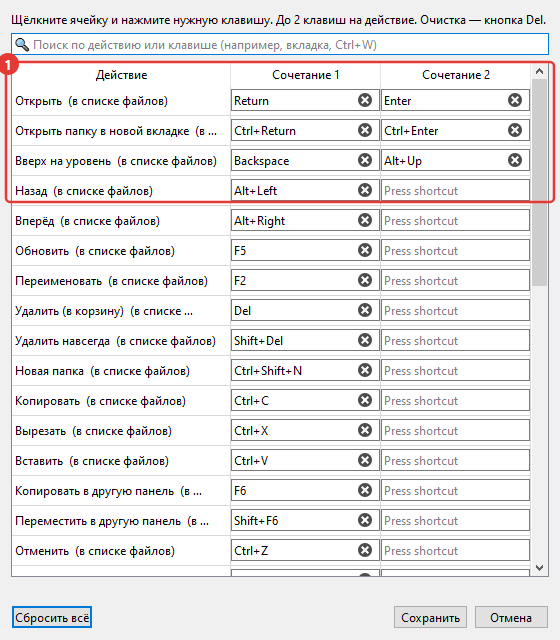
Task: Click empty second shortcut for Новая папка
Action: pos(456,371)
